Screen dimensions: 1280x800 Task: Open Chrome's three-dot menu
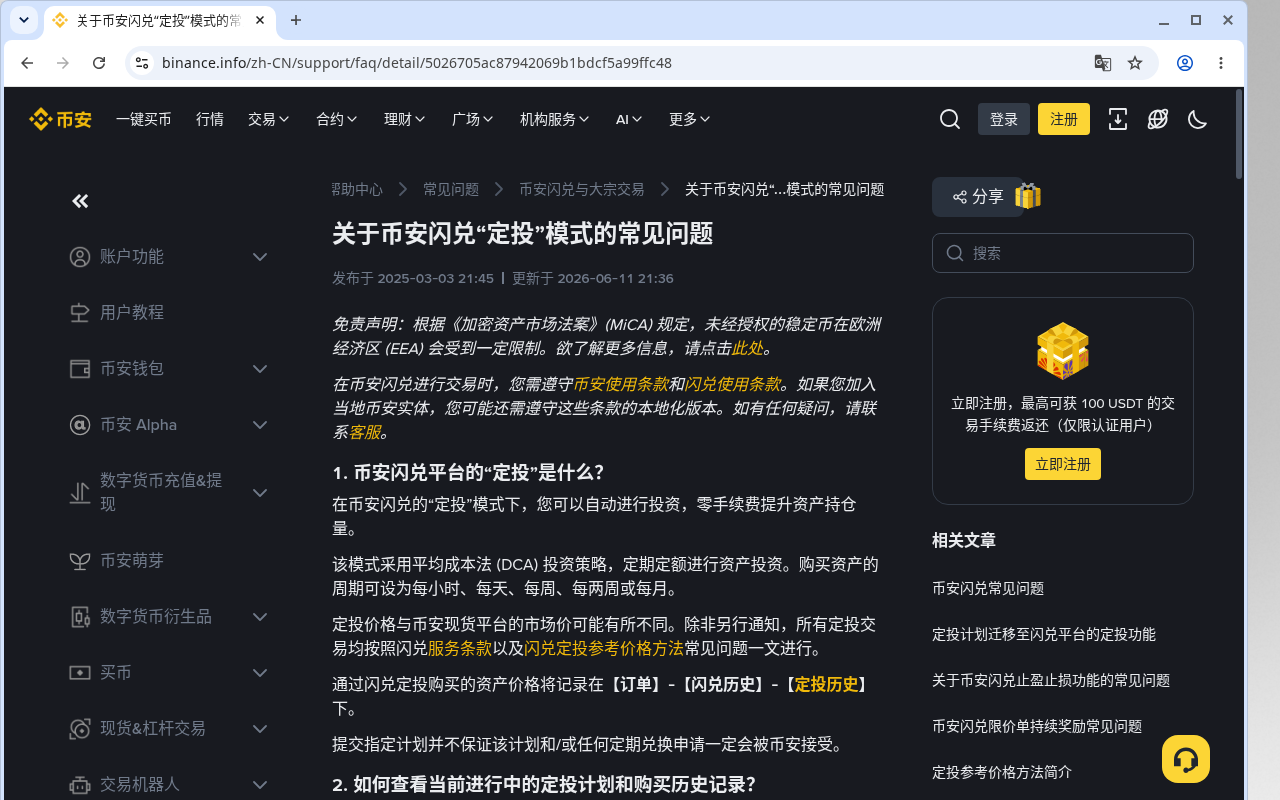coord(1221,63)
